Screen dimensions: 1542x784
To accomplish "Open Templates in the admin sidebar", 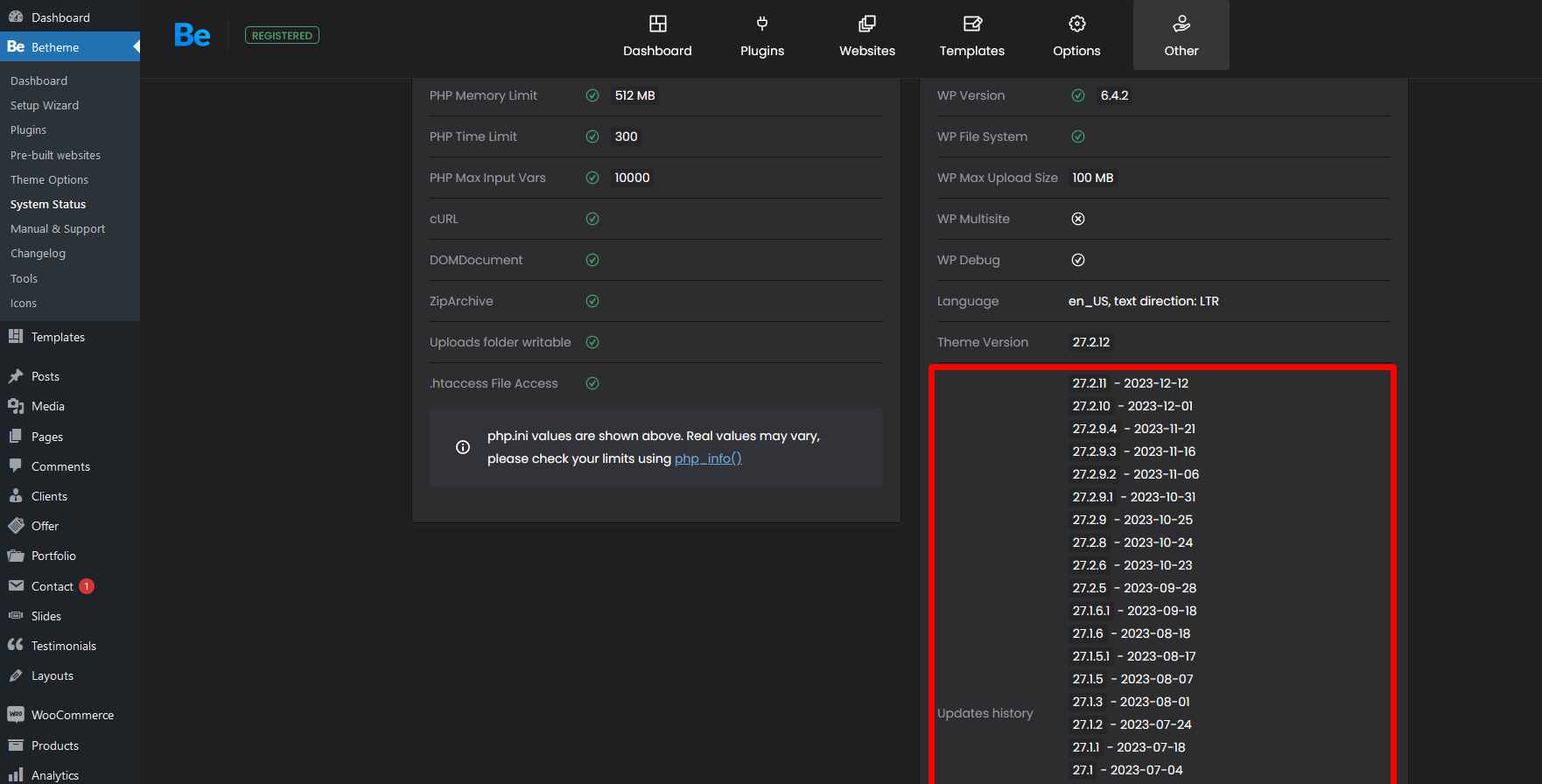I will [70, 337].
